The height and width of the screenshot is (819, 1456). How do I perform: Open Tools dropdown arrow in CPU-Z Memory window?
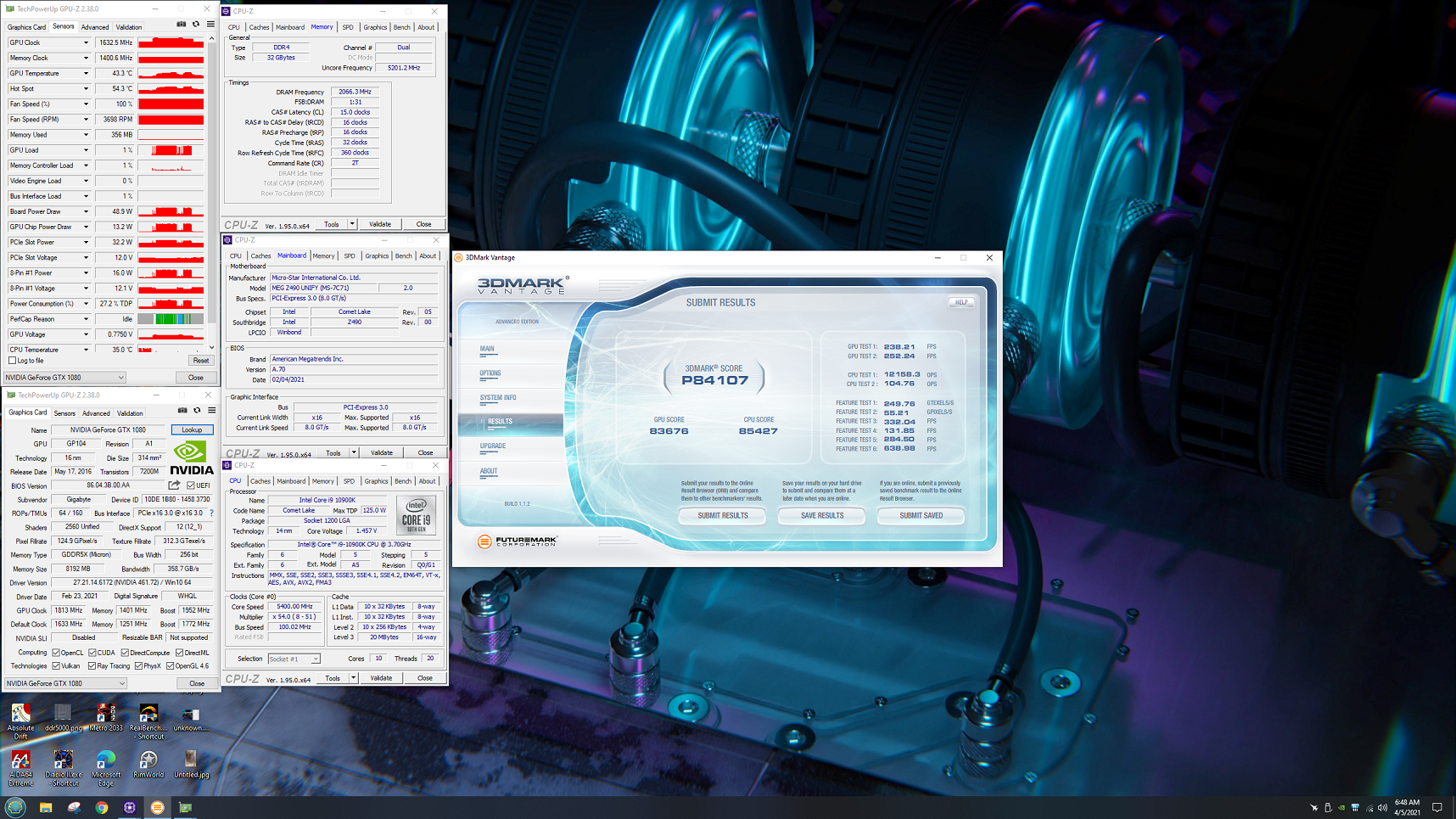[x=352, y=225]
